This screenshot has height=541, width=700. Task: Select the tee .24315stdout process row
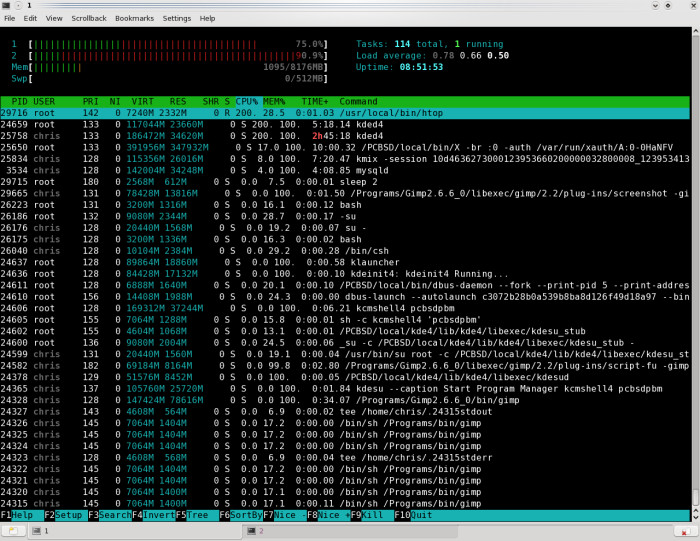tap(345, 412)
